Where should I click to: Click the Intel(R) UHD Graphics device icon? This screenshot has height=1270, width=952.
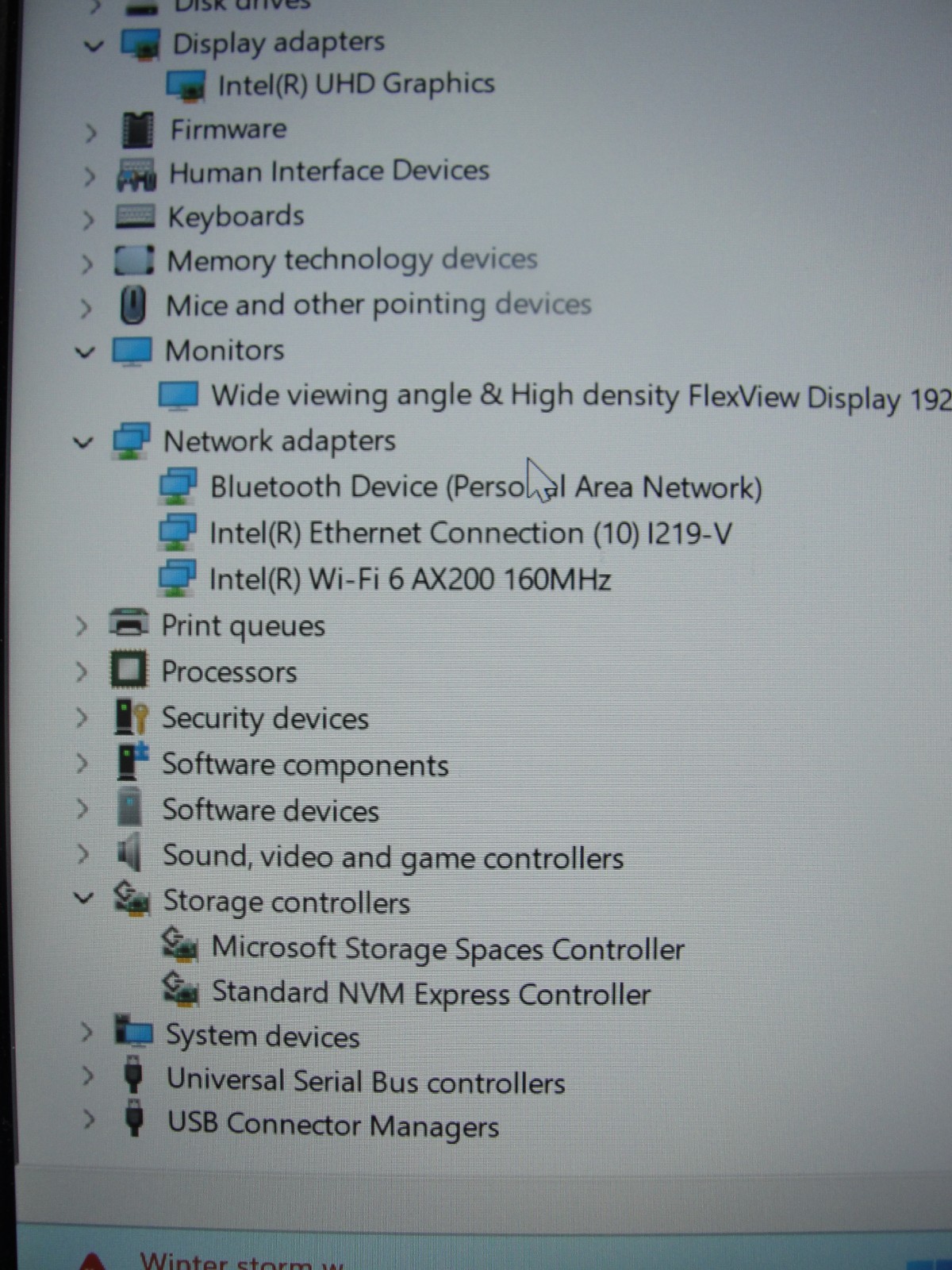(x=187, y=85)
